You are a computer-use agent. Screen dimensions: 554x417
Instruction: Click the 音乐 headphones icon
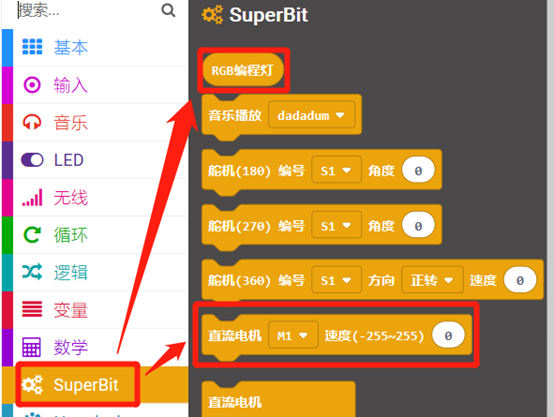tap(32, 122)
